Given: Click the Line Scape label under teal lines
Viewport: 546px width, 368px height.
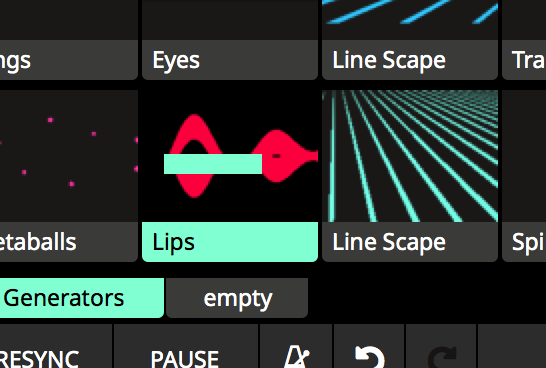Looking at the screenshot, I should pos(410,242).
